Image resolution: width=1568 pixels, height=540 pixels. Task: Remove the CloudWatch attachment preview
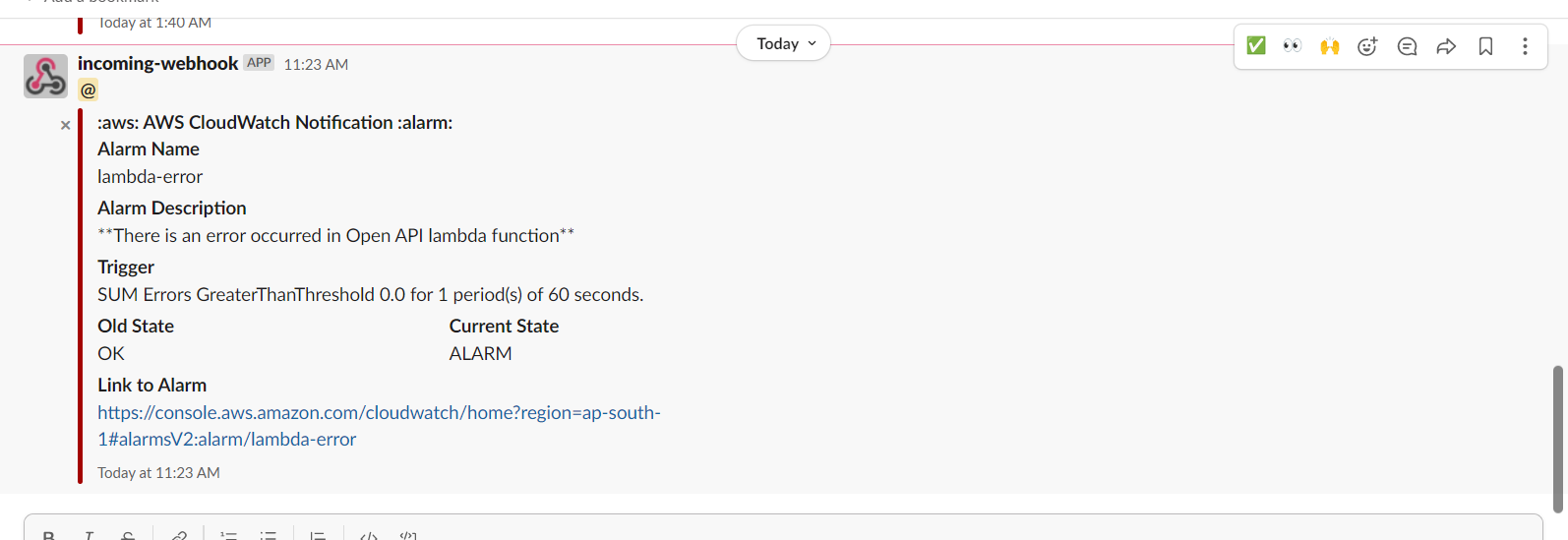(65, 125)
